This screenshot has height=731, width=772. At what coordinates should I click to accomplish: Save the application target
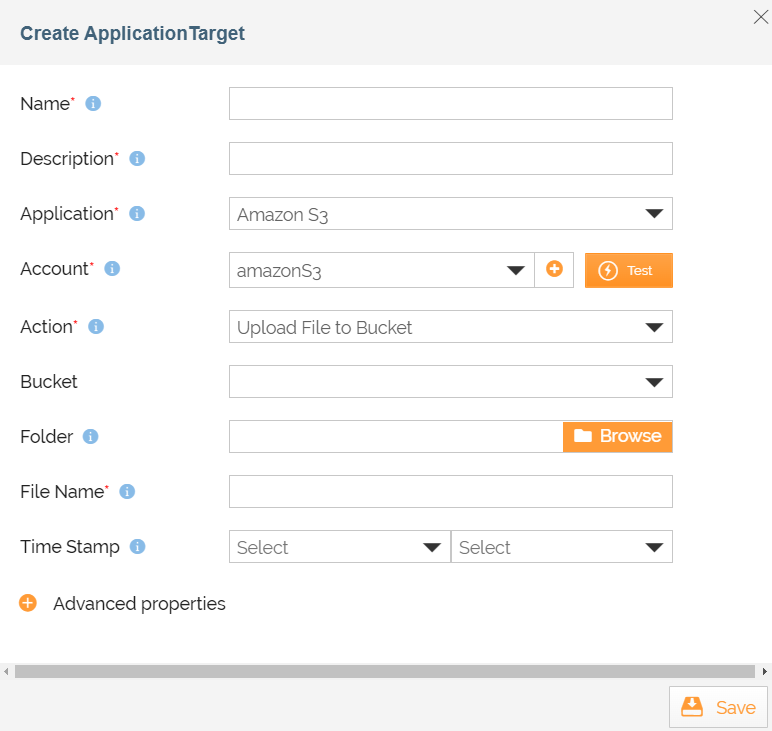click(x=718, y=707)
